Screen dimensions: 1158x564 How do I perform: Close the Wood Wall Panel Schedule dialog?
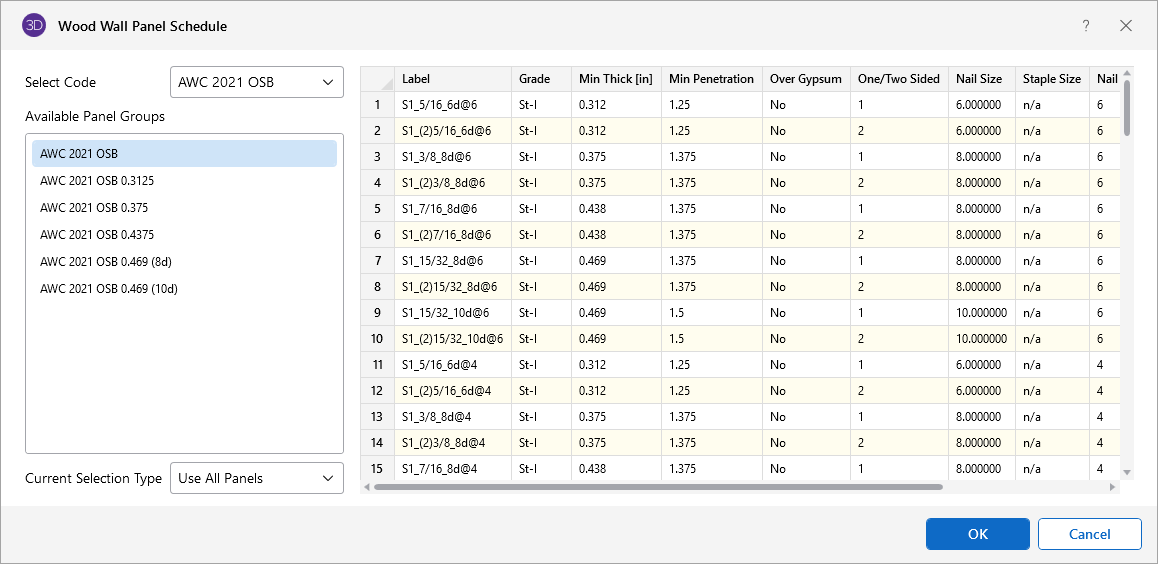click(x=1126, y=26)
